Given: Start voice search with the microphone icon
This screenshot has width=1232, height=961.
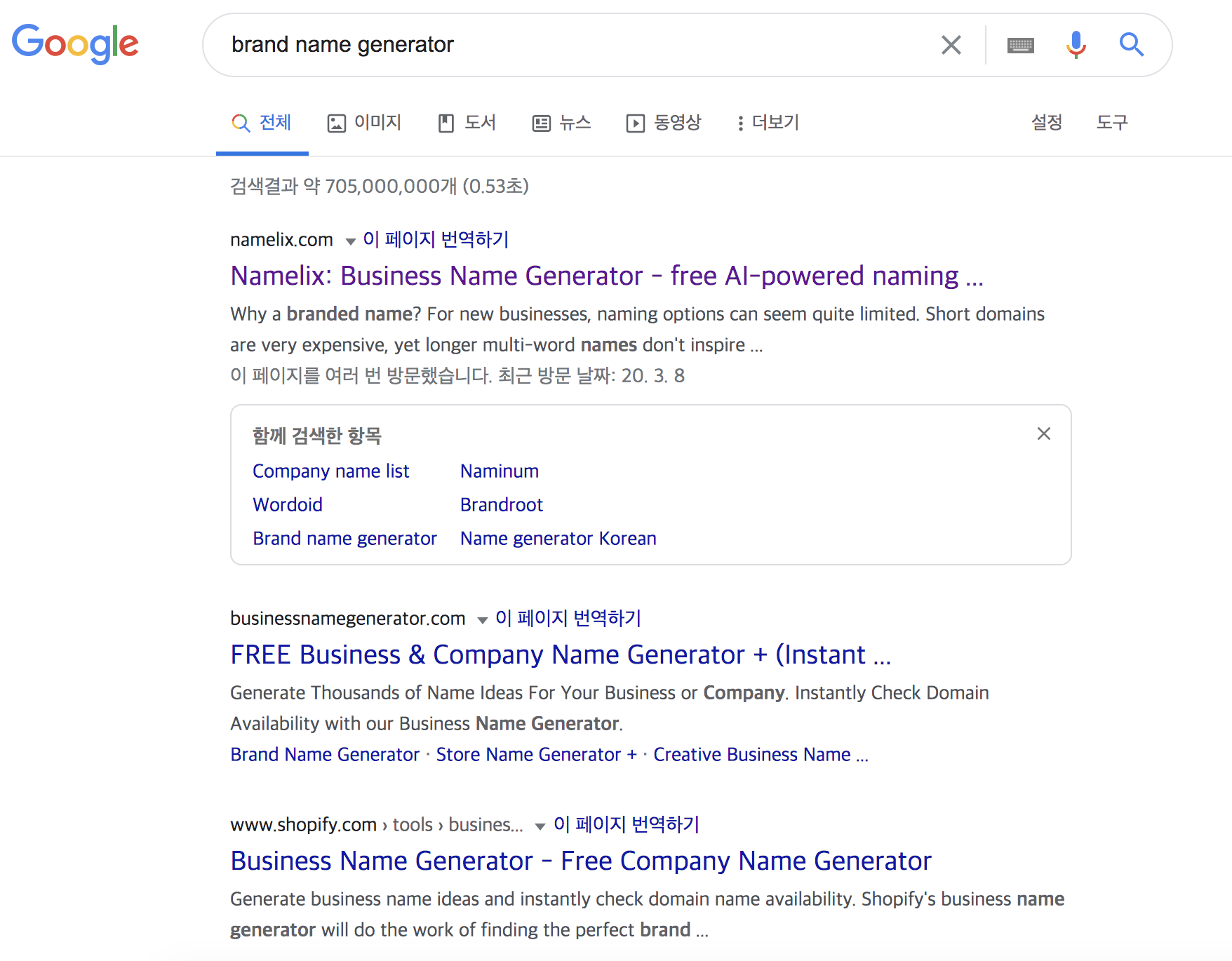Looking at the screenshot, I should click(1076, 45).
